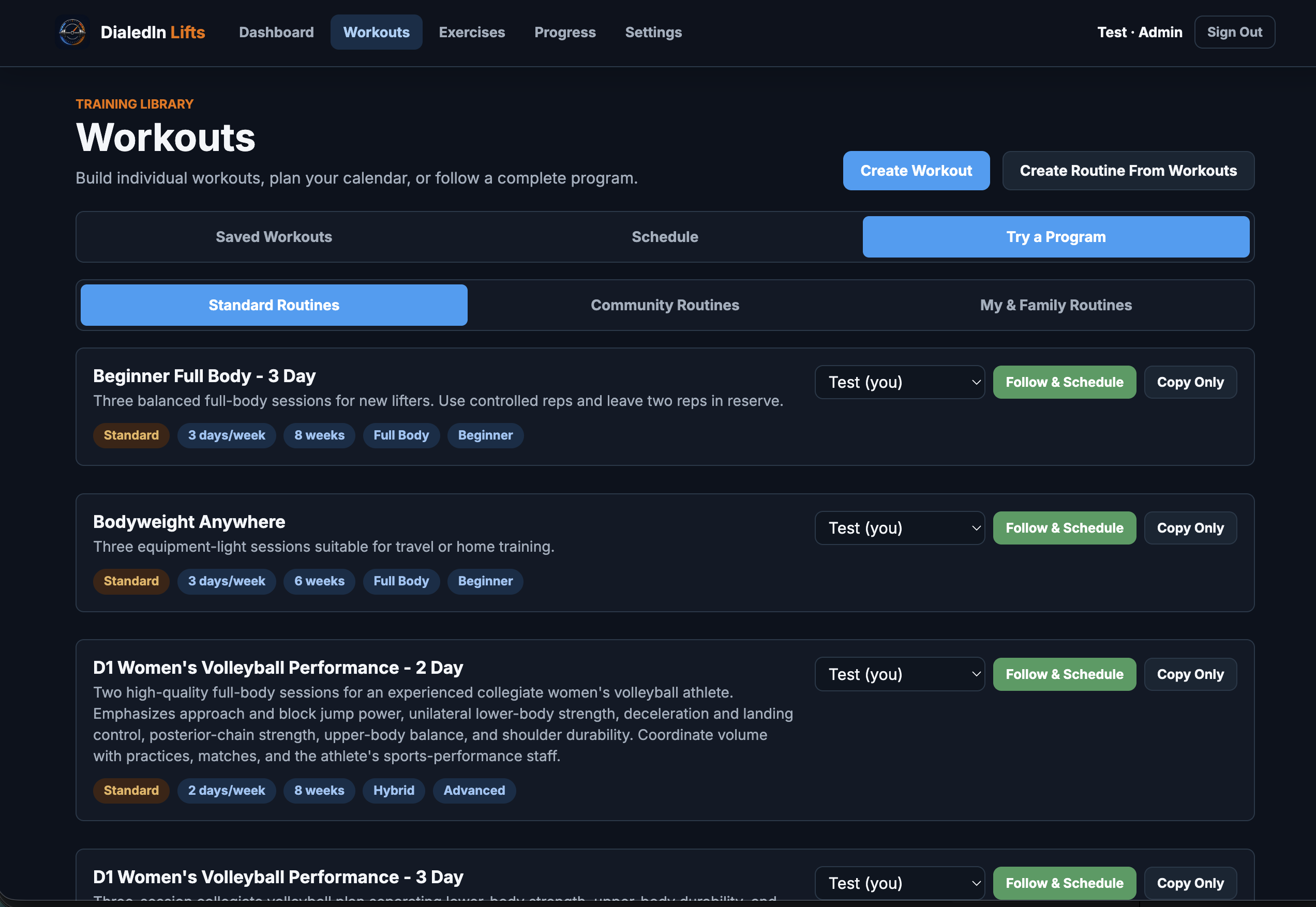Follow & Schedule Bodyweight Anywhere routine
The height and width of the screenshot is (907, 1316).
(x=1064, y=528)
